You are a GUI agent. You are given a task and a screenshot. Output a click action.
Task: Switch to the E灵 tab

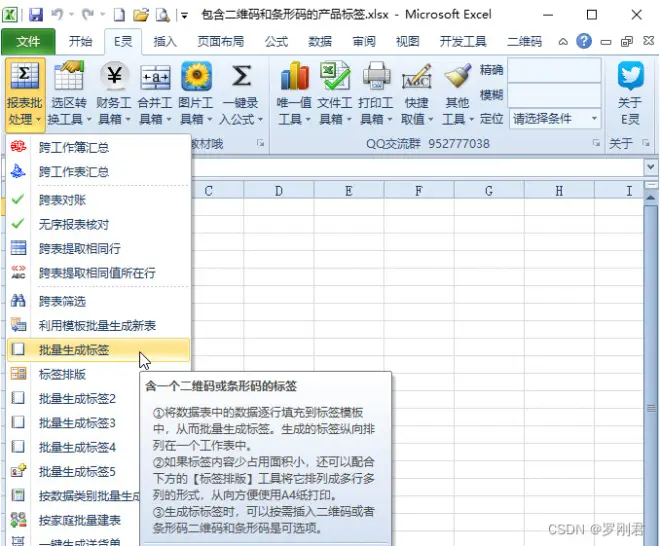coord(123,41)
